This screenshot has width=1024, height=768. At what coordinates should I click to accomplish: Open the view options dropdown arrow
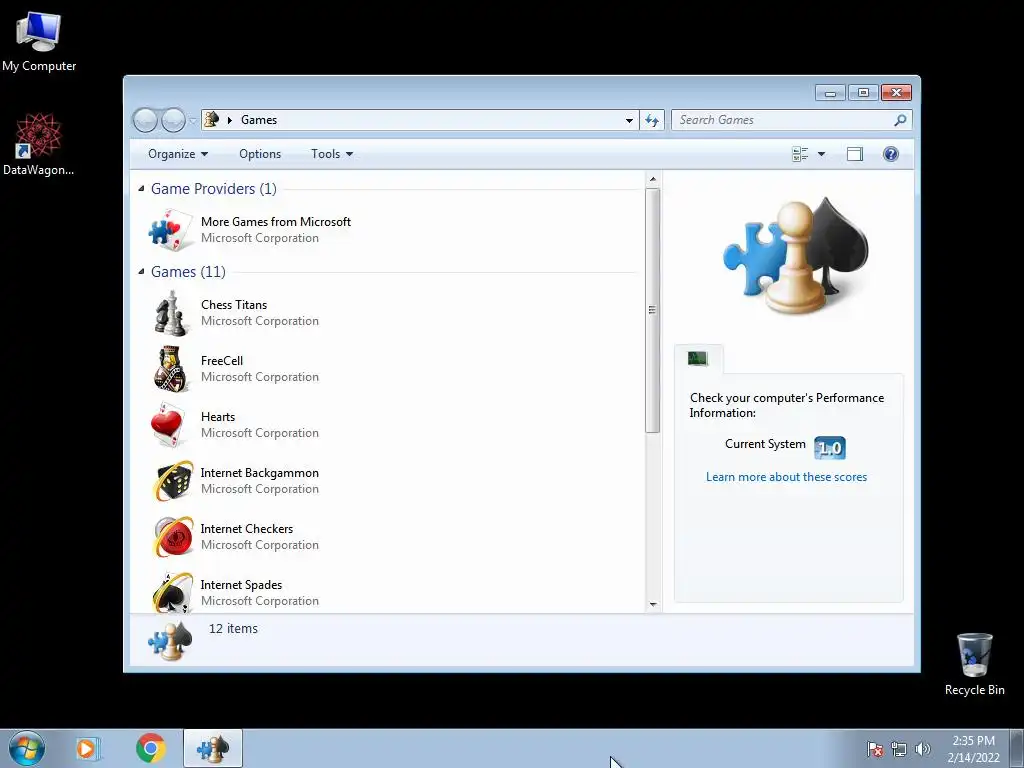pyautogui.click(x=822, y=154)
